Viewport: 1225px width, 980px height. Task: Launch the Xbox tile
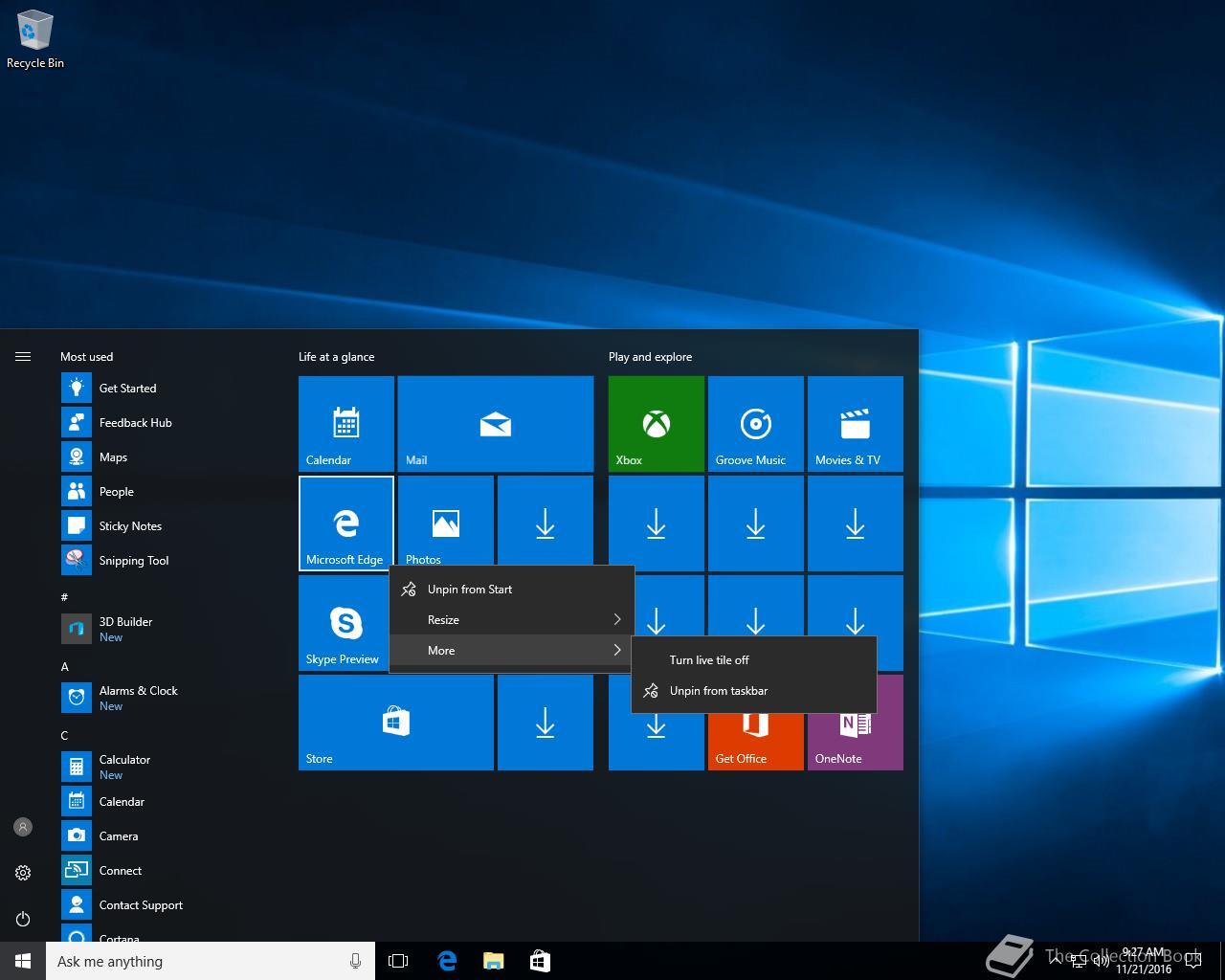coord(657,424)
